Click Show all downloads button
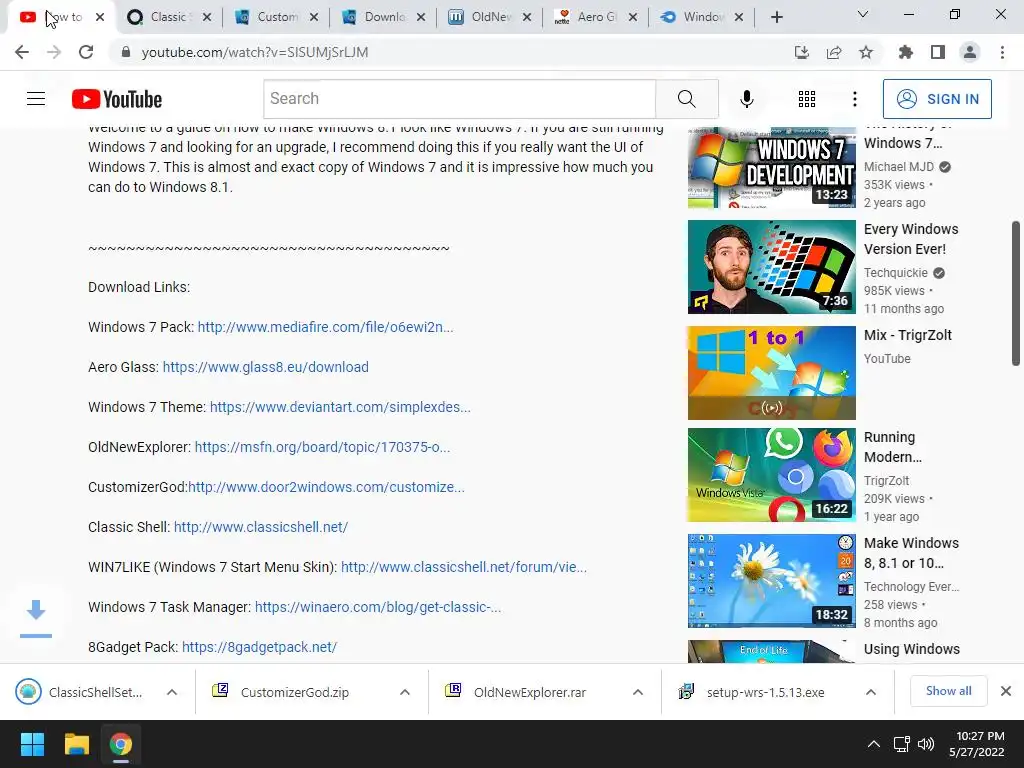 [x=948, y=691]
